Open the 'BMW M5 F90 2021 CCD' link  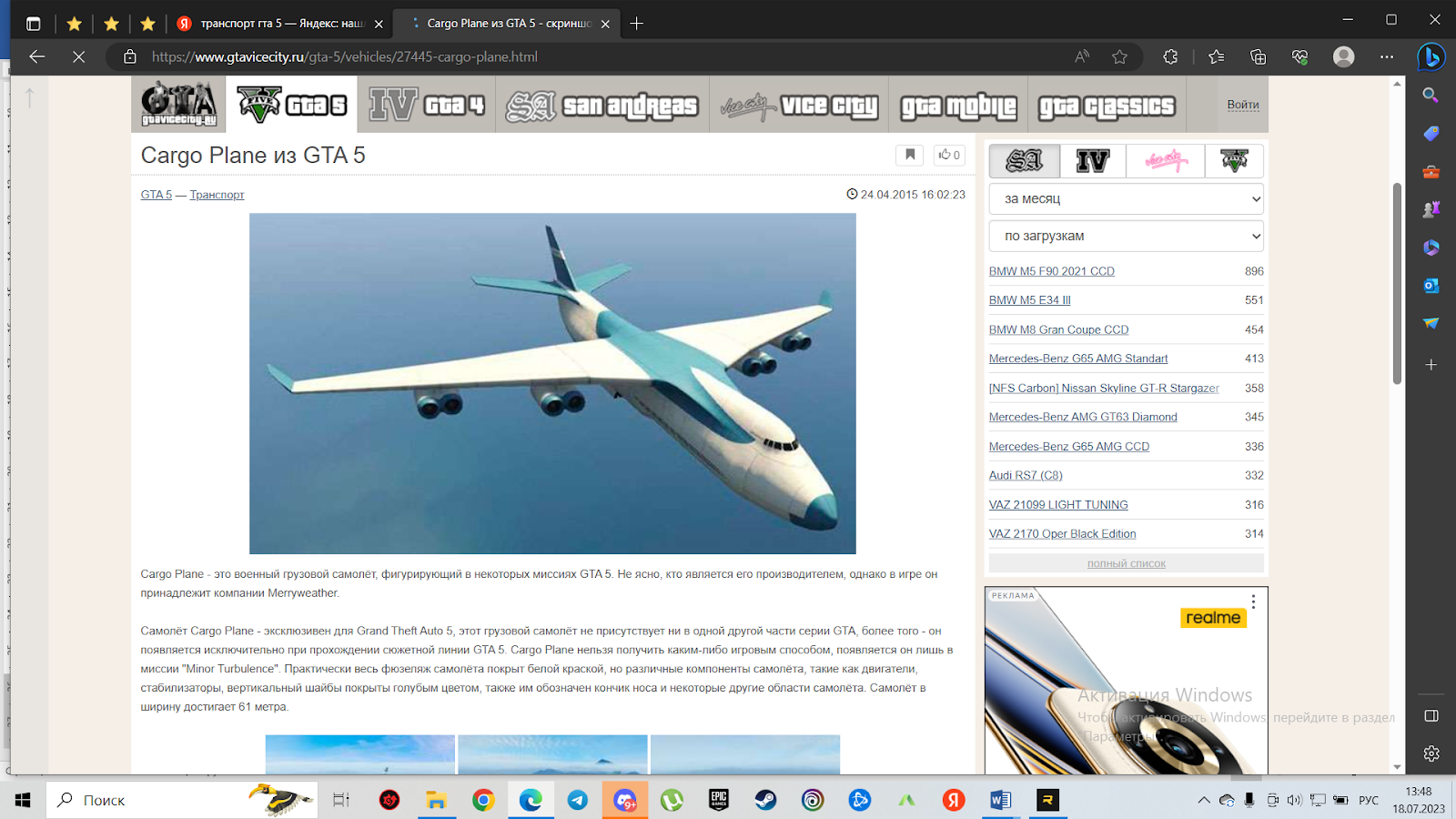(x=1052, y=271)
